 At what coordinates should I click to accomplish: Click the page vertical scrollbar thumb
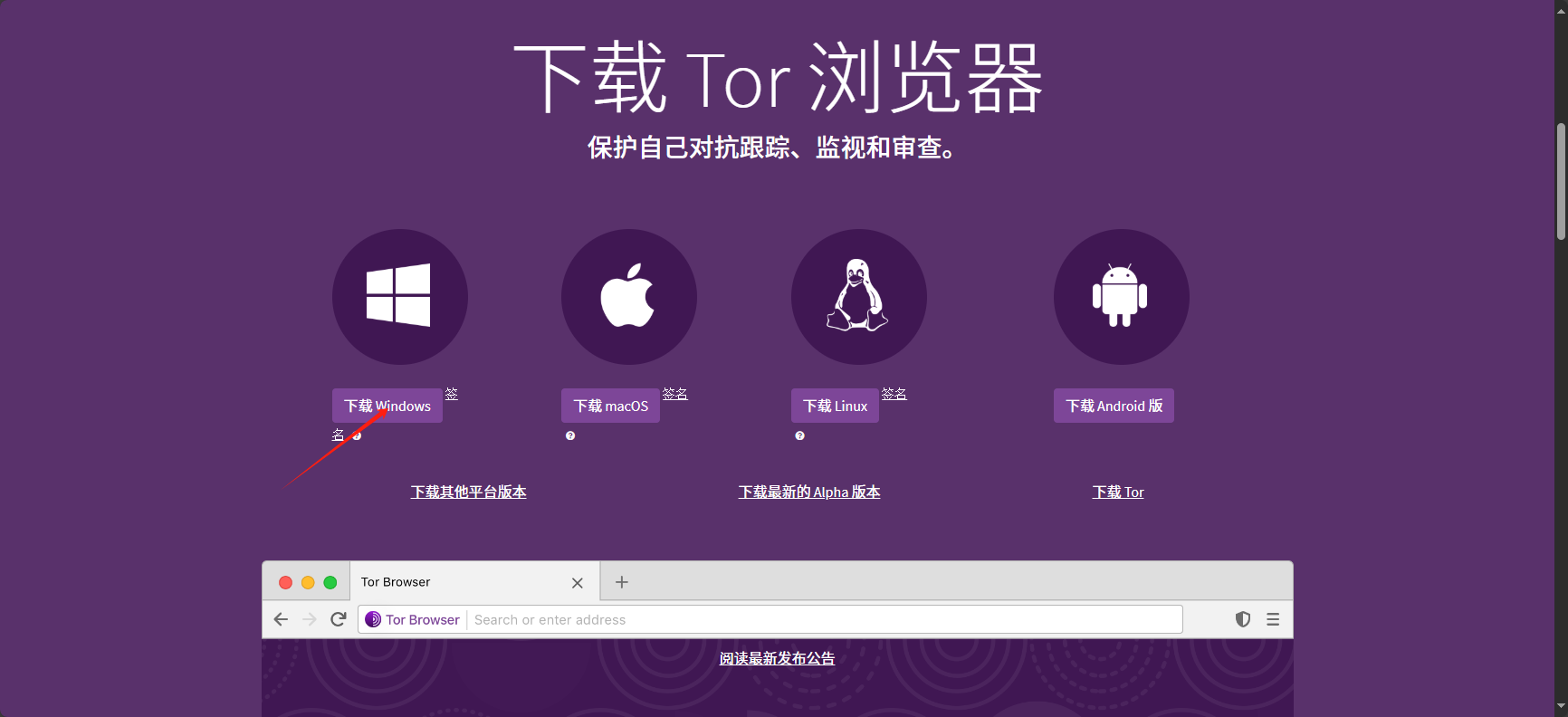(x=1561, y=181)
